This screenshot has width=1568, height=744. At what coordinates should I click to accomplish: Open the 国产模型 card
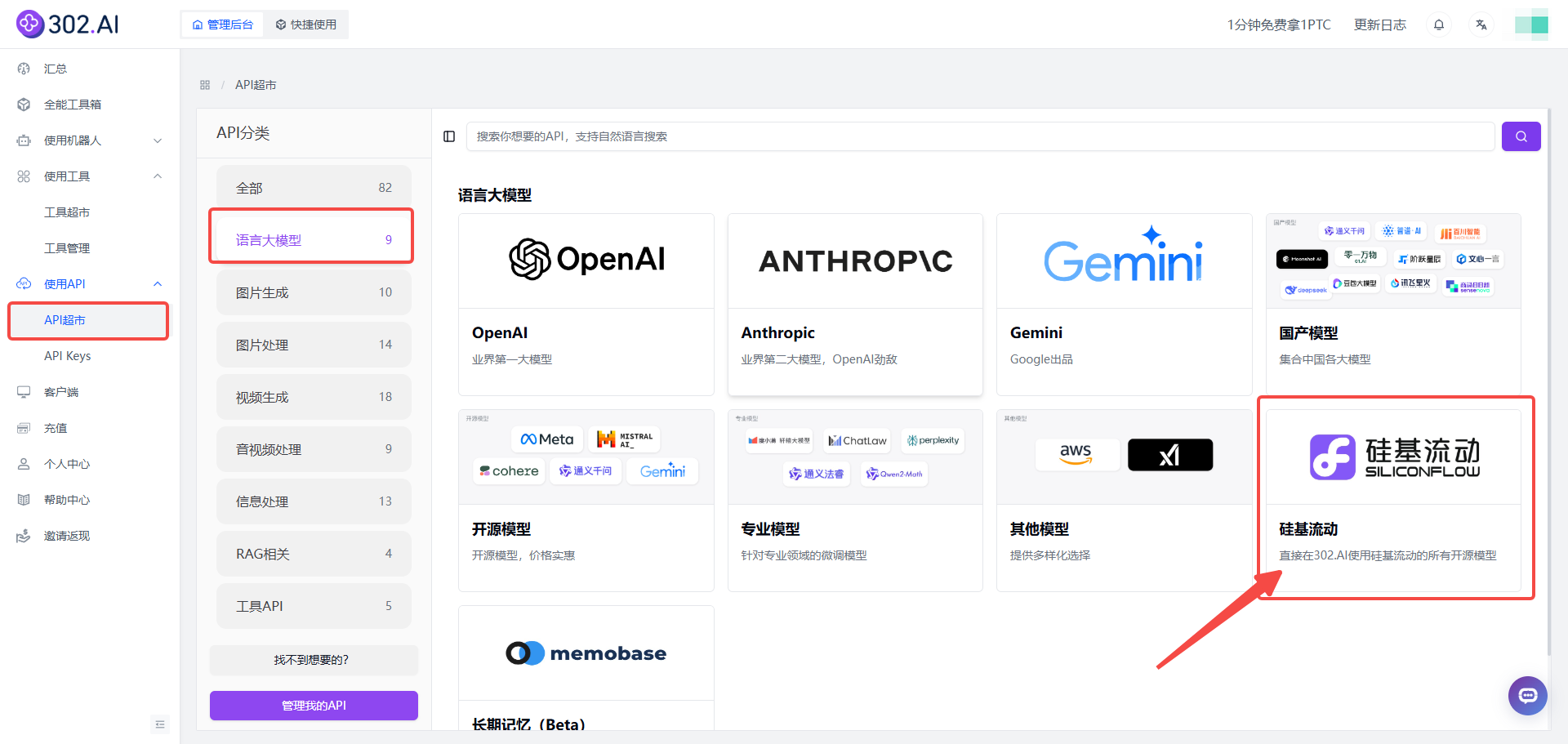point(1393,305)
